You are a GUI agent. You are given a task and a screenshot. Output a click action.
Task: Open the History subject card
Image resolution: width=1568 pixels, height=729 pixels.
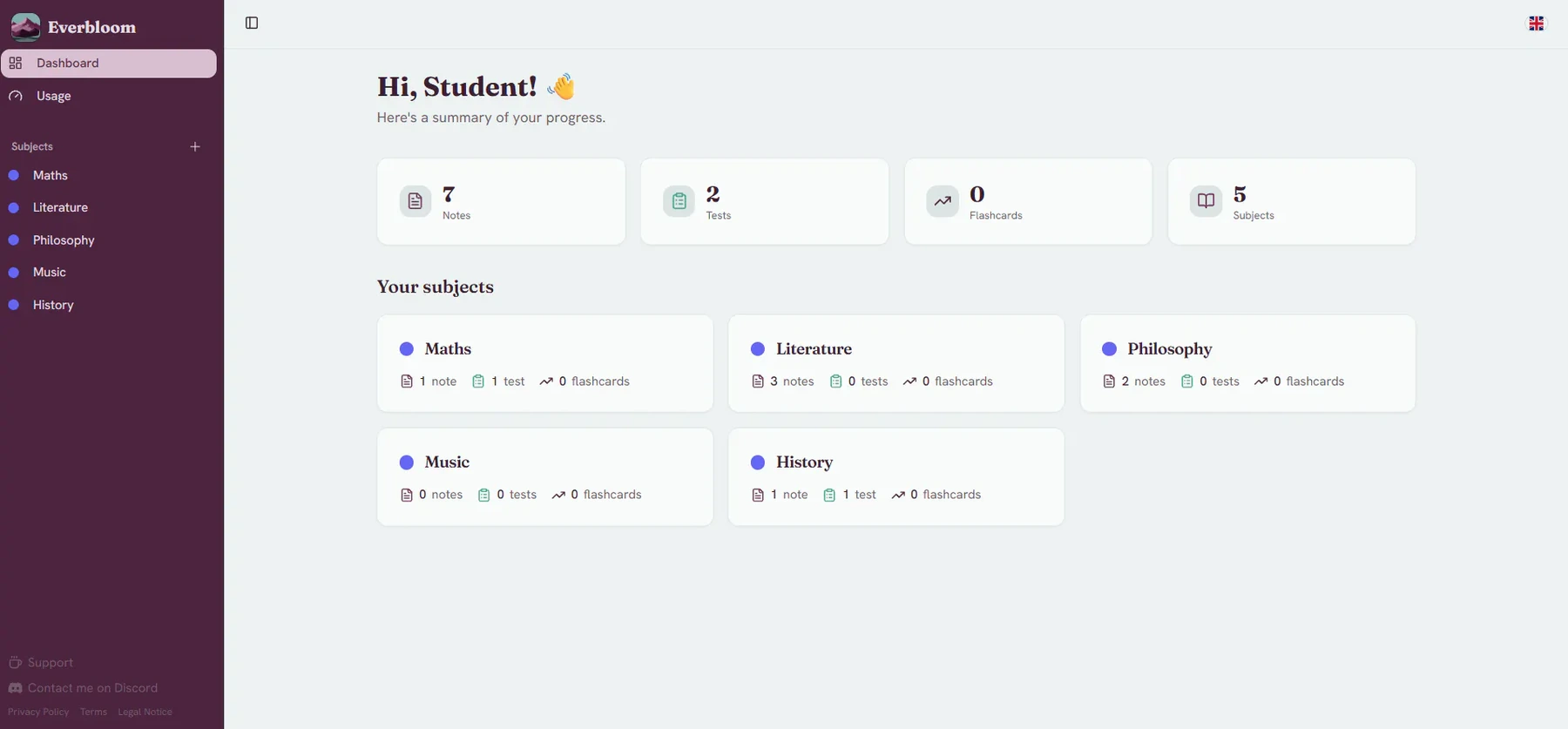coord(896,476)
